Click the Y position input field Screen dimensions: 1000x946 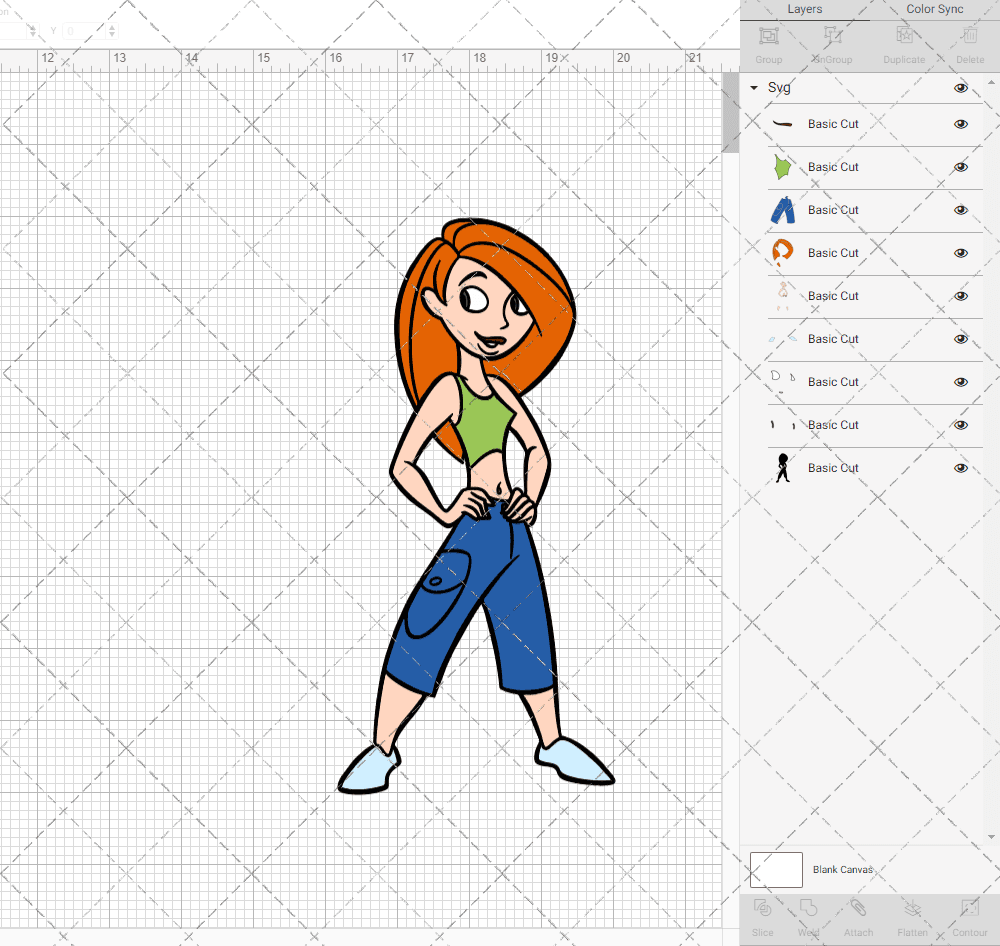84,31
